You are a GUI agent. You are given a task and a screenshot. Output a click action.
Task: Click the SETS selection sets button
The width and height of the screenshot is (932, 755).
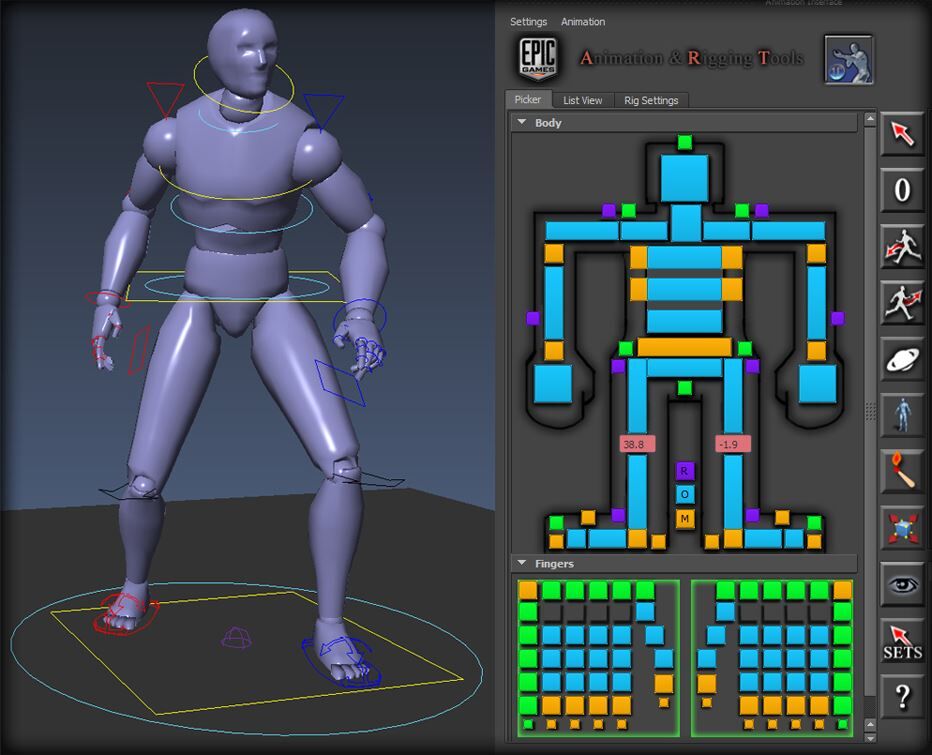[x=901, y=641]
